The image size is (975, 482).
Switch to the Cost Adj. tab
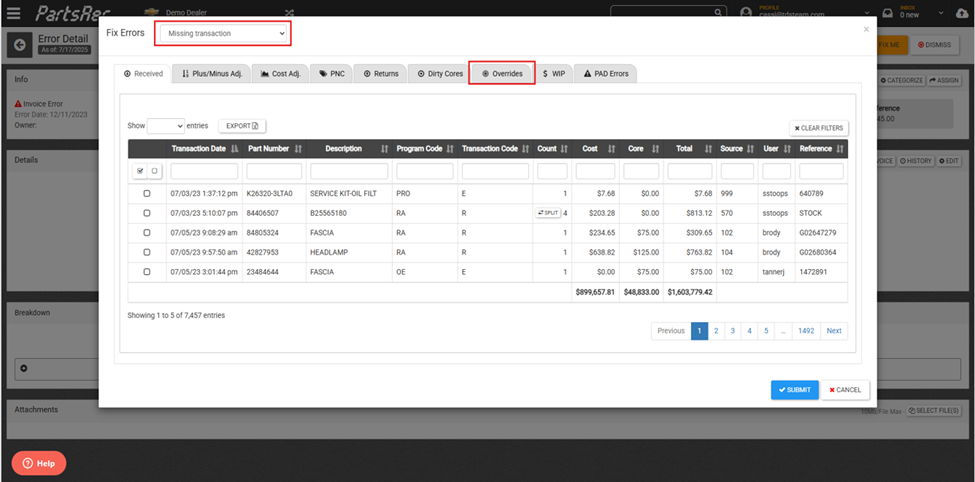tap(281, 73)
